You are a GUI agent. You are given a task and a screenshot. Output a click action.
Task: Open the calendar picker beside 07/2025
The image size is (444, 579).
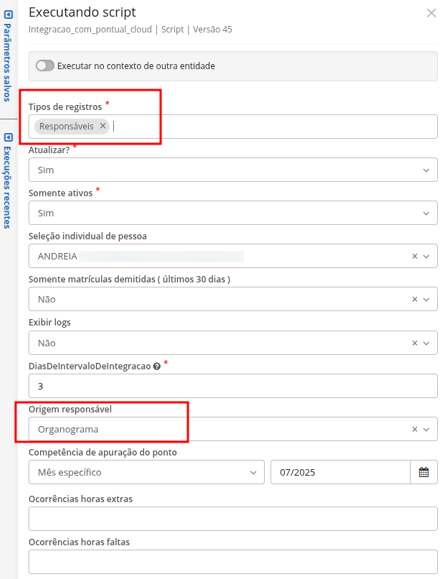(x=424, y=472)
